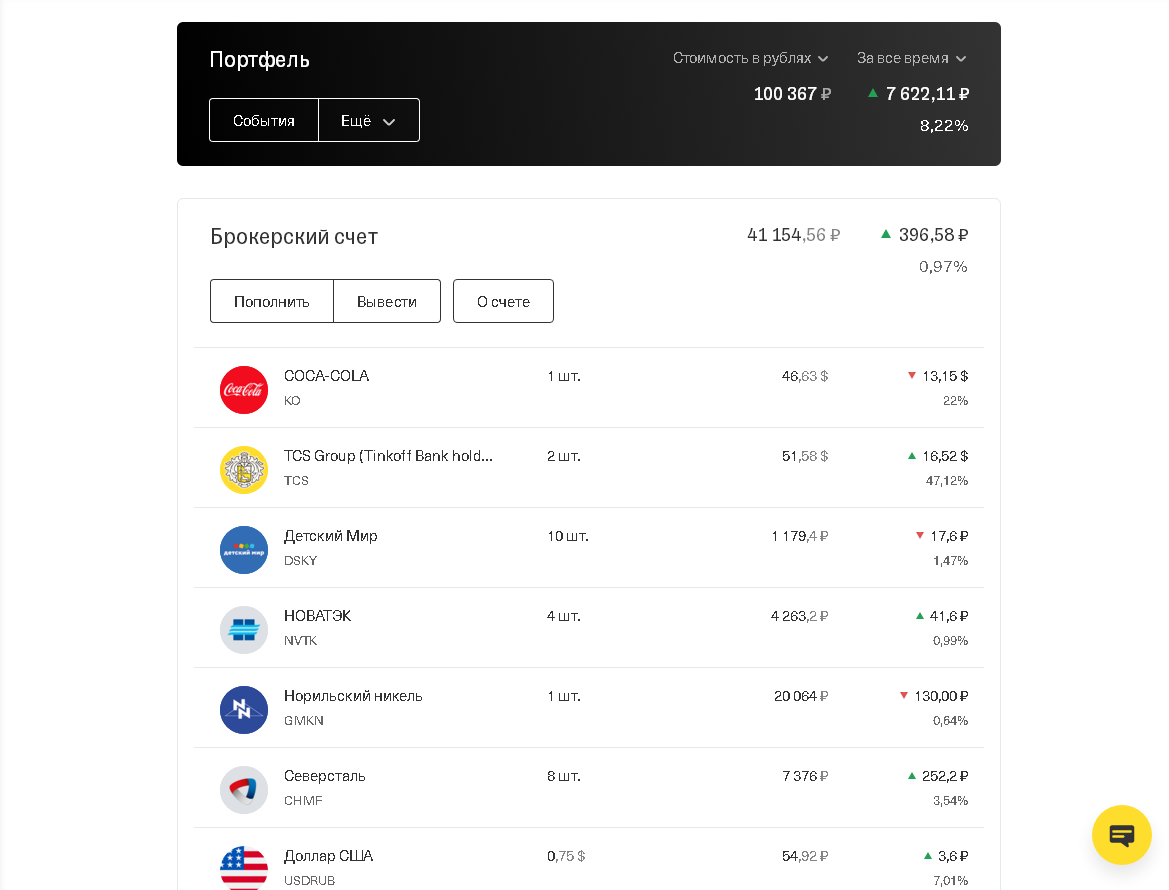Open the Брокерский счет heading
This screenshot has height=890, width=1169.
[x=294, y=237]
